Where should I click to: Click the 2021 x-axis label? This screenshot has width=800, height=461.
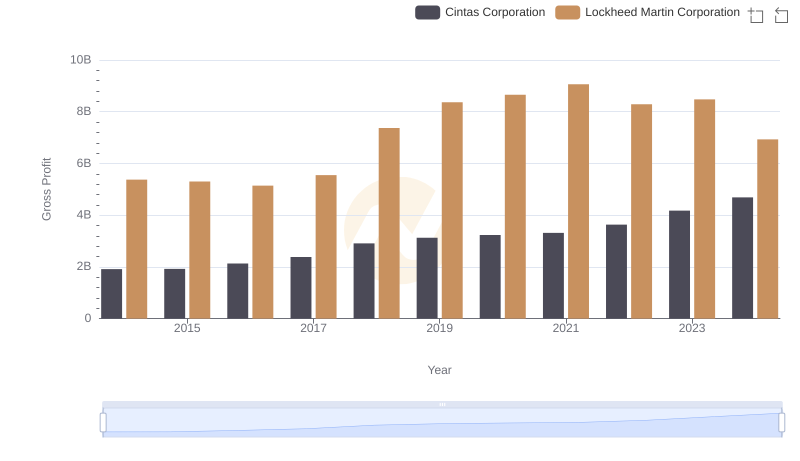[566, 328]
